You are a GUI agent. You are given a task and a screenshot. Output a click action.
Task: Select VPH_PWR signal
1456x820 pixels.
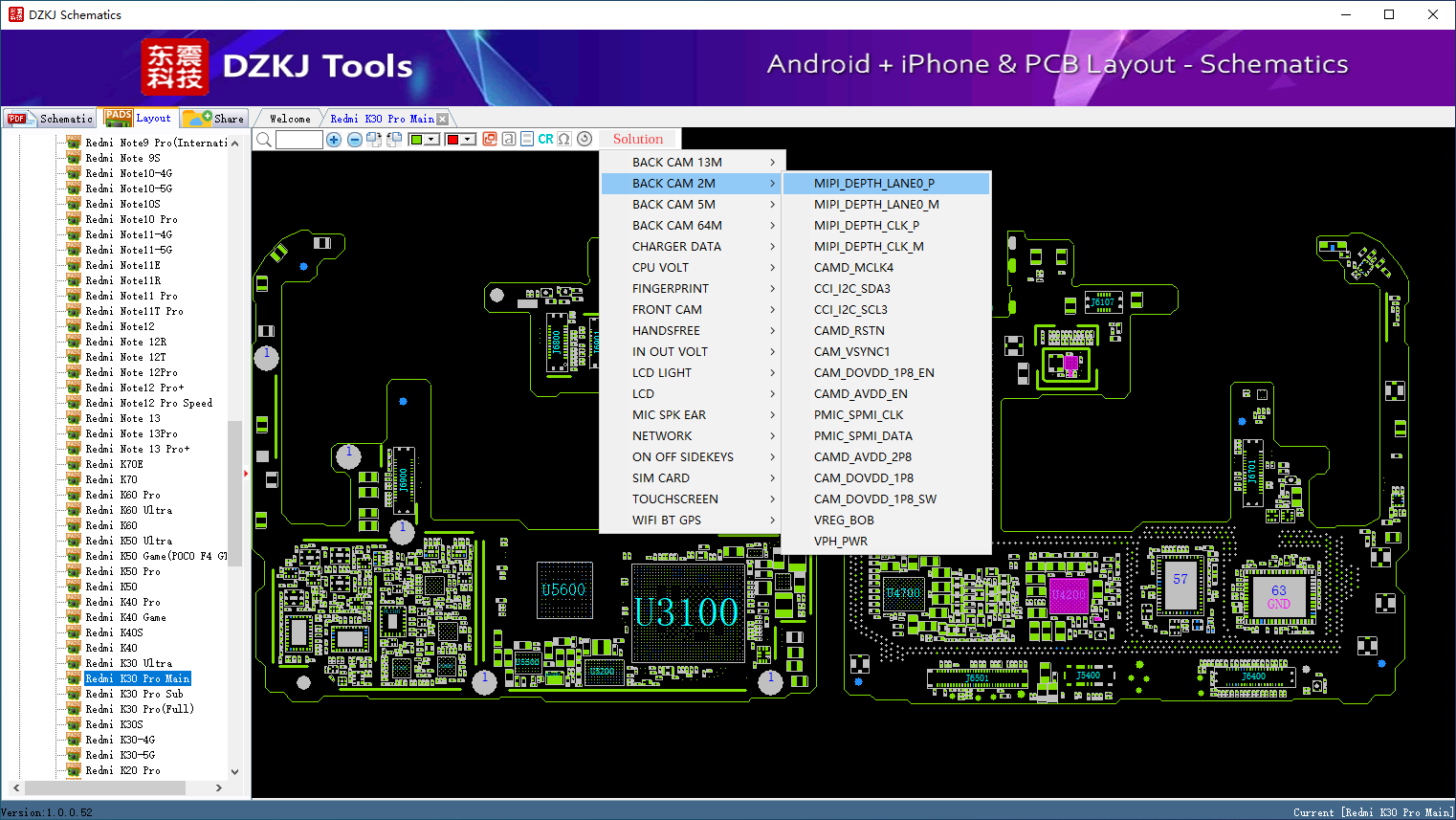886,542
